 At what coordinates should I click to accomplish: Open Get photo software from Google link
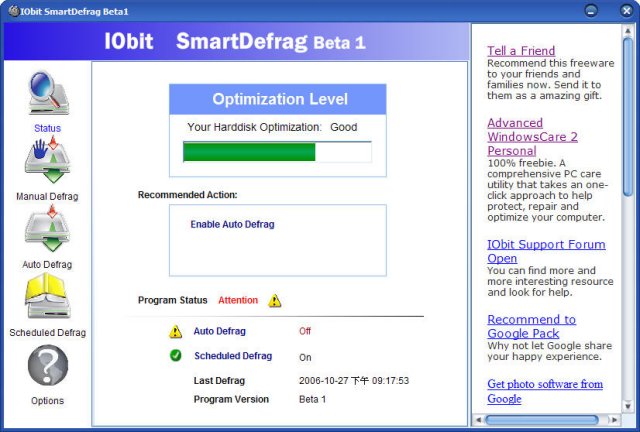pos(544,391)
